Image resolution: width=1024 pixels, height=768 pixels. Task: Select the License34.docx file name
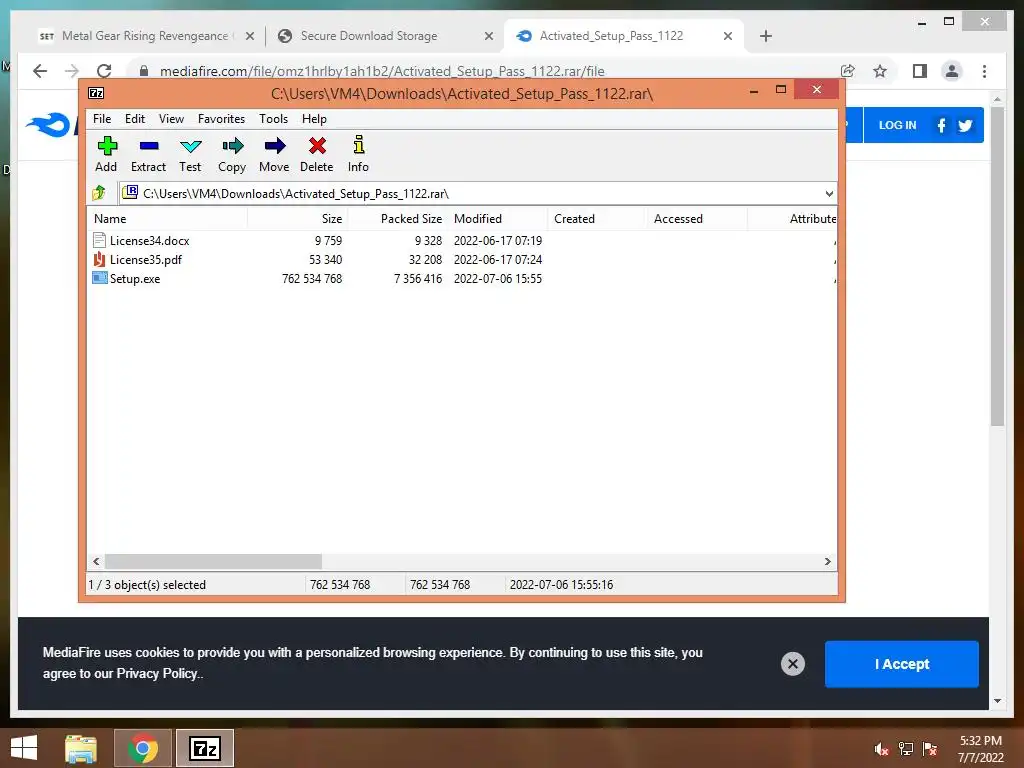[150, 241]
